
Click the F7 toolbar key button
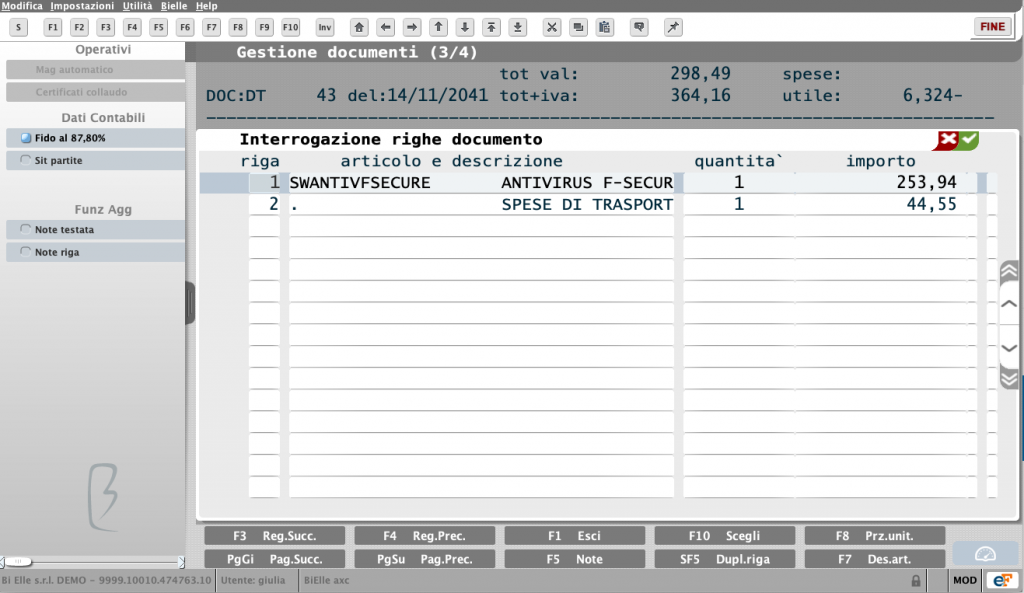pos(211,27)
